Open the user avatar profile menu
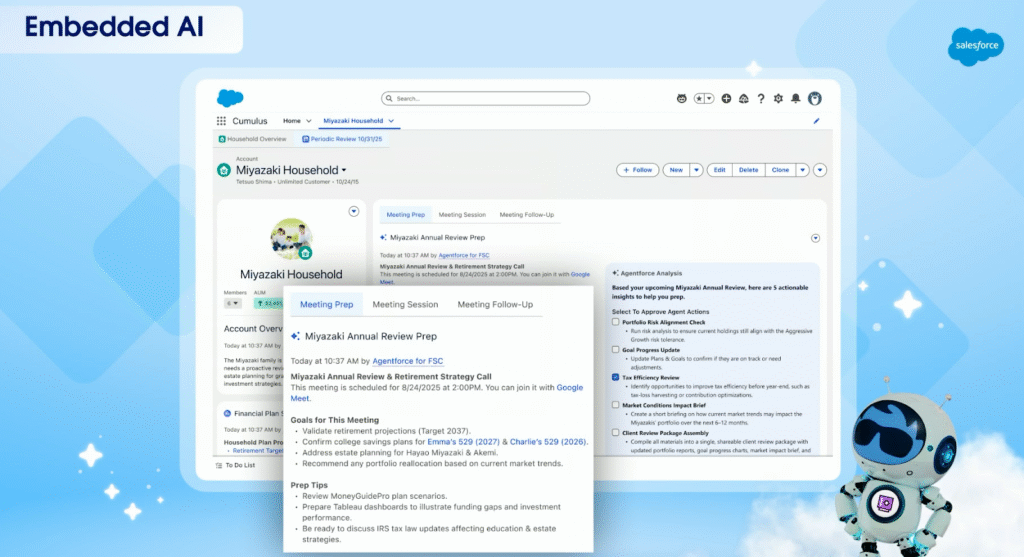The height and width of the screenshot is (557, 1024). [x=815, y=99]
